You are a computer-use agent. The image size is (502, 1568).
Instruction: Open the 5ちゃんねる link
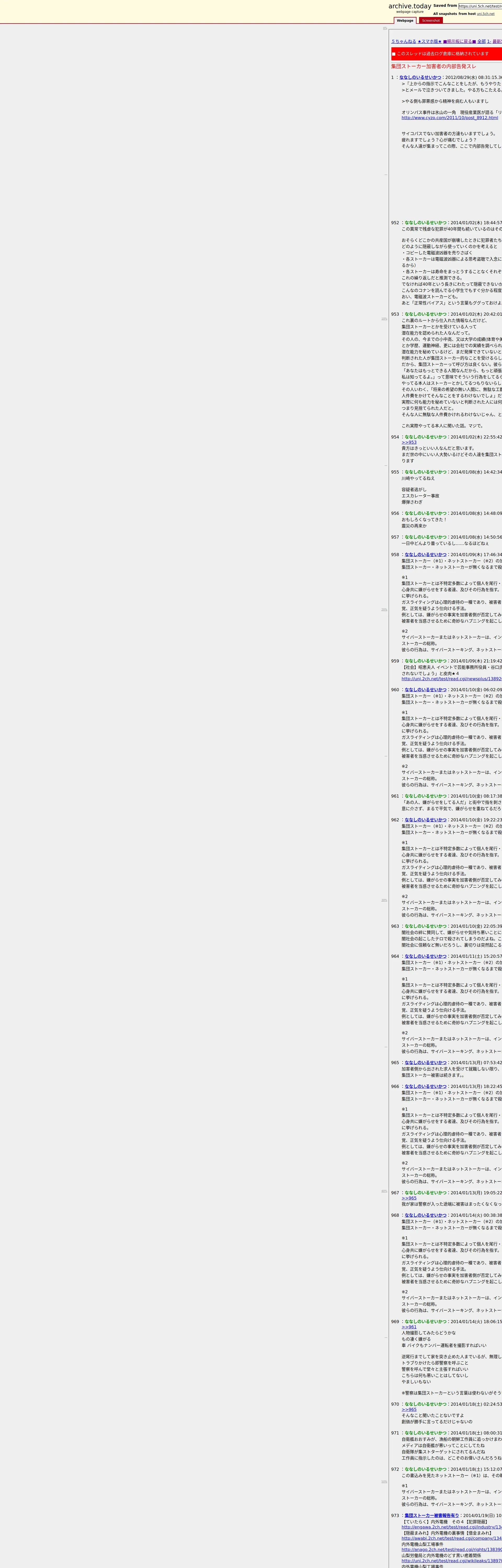coord(403,41)
